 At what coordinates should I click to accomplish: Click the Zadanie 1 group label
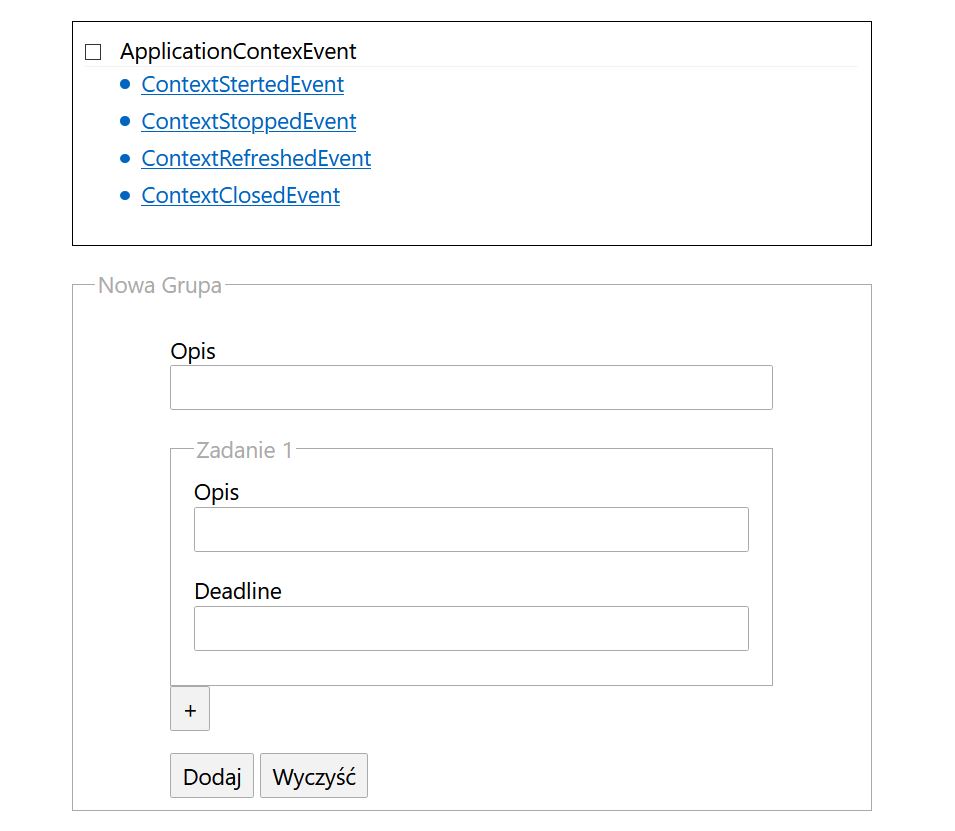click(x=243, y=450)
